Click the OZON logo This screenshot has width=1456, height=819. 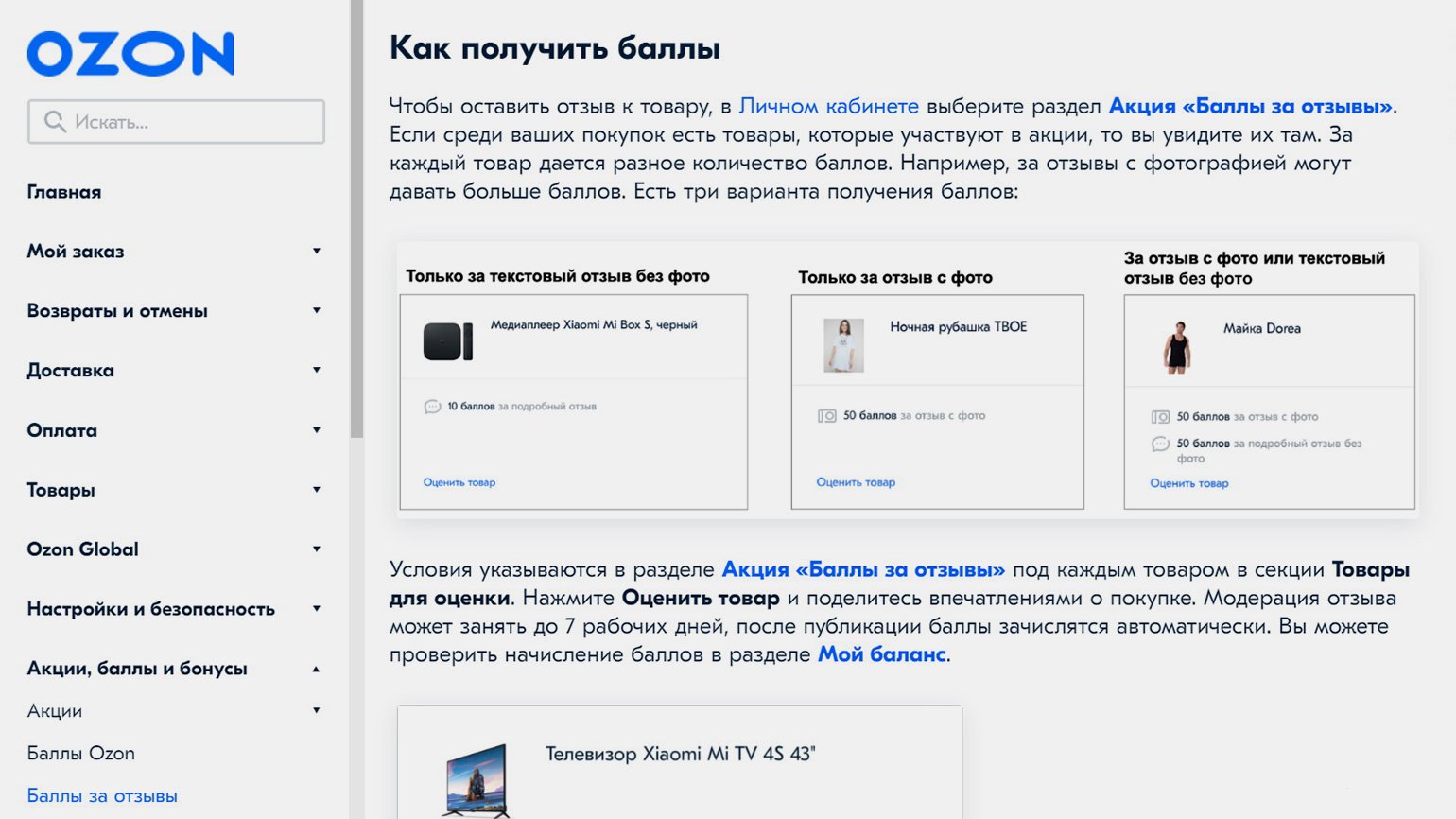[130, 54]
